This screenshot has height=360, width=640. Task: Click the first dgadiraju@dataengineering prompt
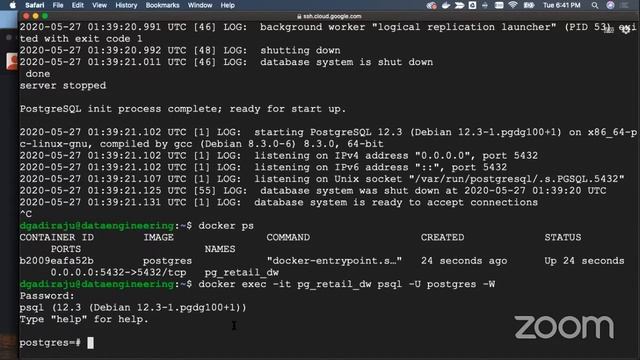97,226
